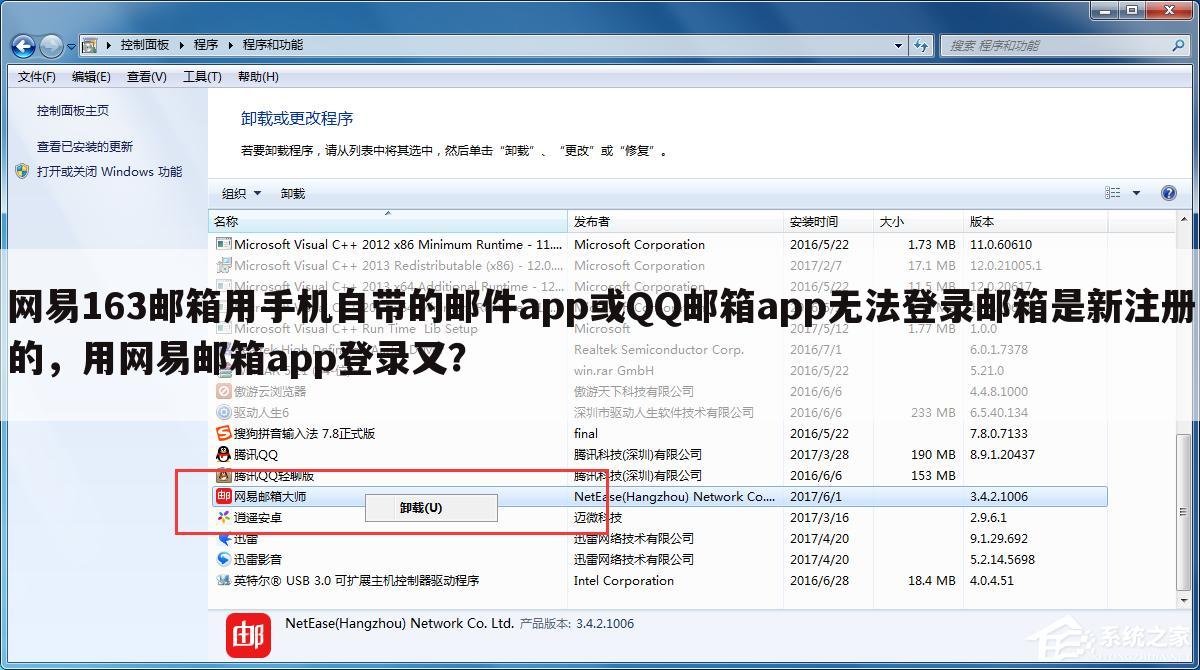Select 搜狗拼音输入法 7.8正式版 entry
1200x670 pixels.
pyautogui.click(x=305, y=434)
